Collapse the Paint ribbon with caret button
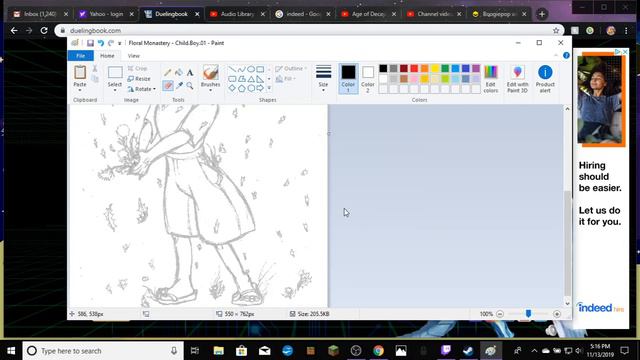Viewport: 640px width, 360px height. (x=556, y=56)
